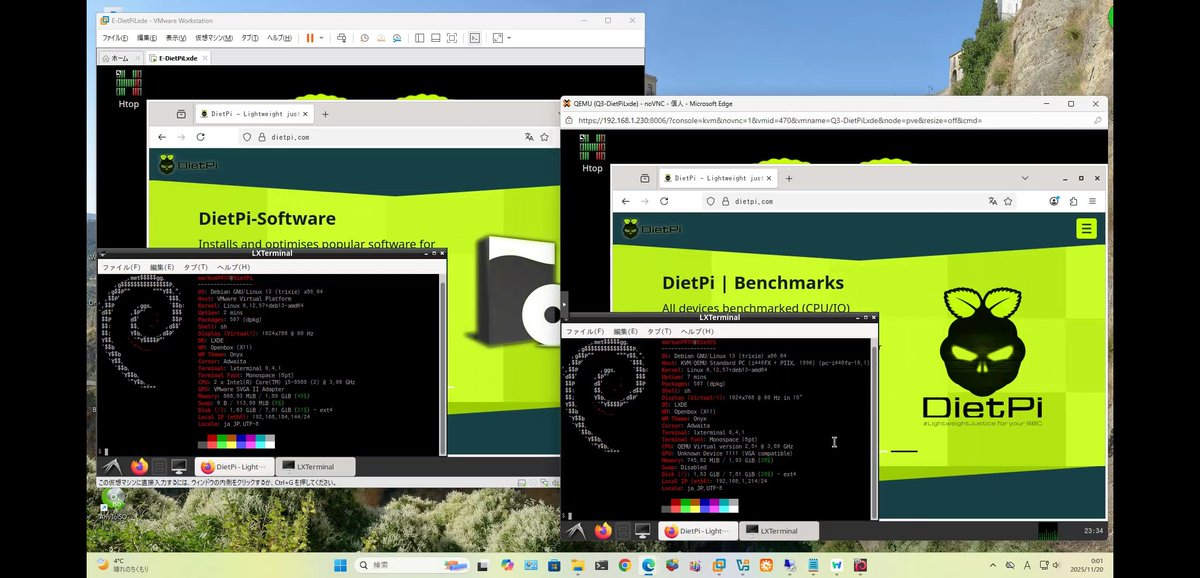The image size is (1200, 578).
Task: Open the タブ menu in VMware Workstation
Action: coord(250,38)
